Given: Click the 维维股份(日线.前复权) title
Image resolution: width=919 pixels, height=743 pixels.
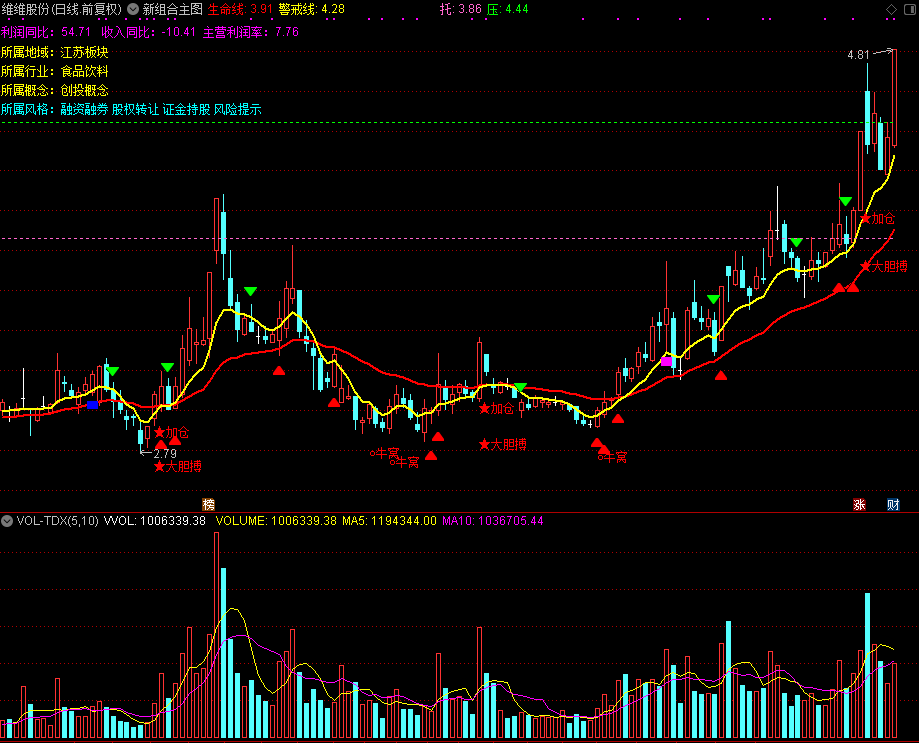Looking at the screenshot, I should (62, 9).
